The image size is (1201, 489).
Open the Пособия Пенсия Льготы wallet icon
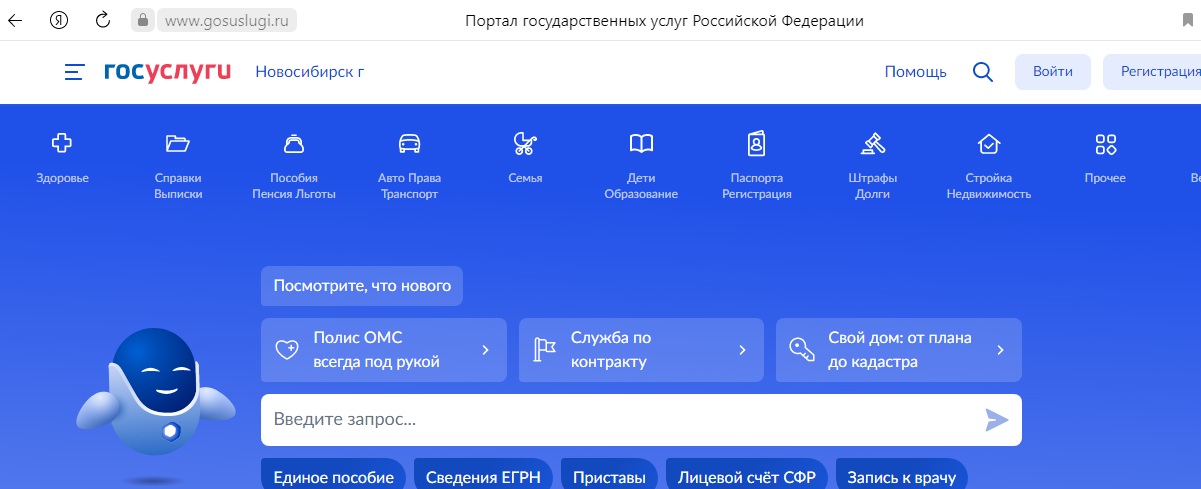pyautogui.click(x=294, y=144)
